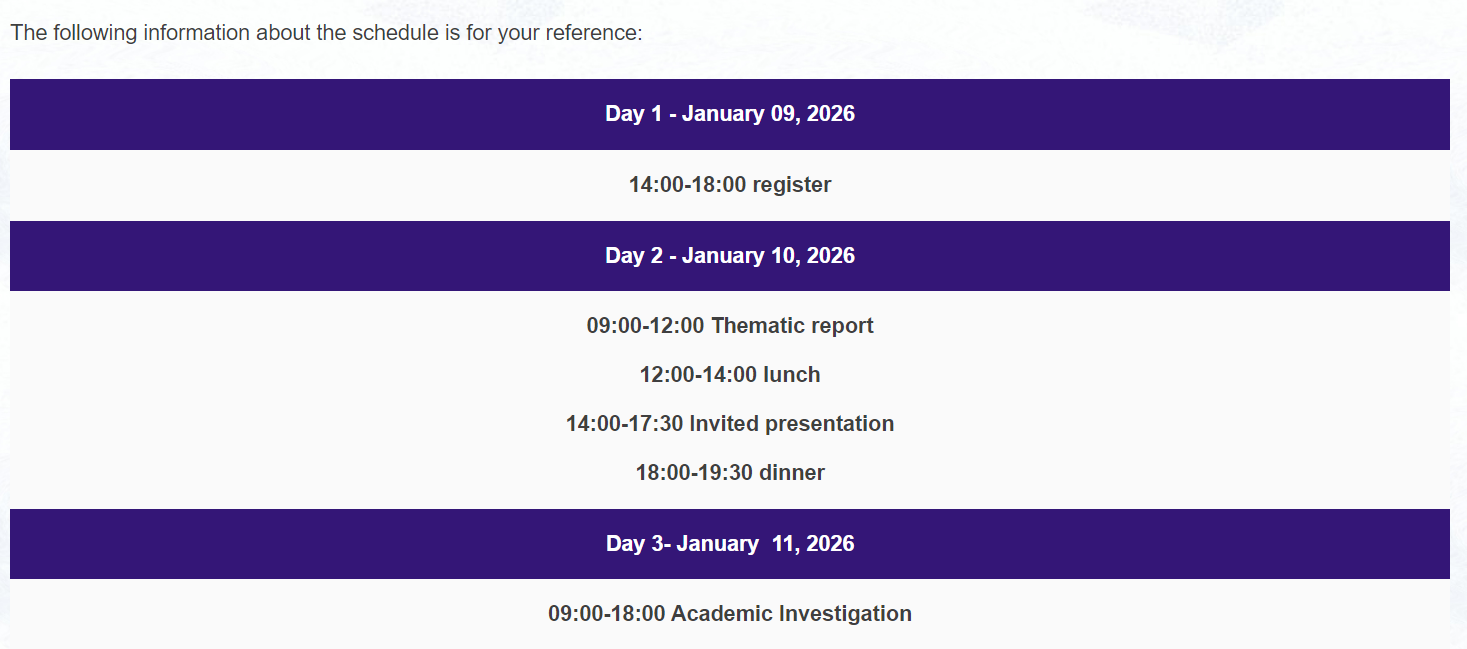The width and height of the screenshot is (1467, 649).
Task: Select the 12:00-14:00 time slot text
Action: pos(699,375)
